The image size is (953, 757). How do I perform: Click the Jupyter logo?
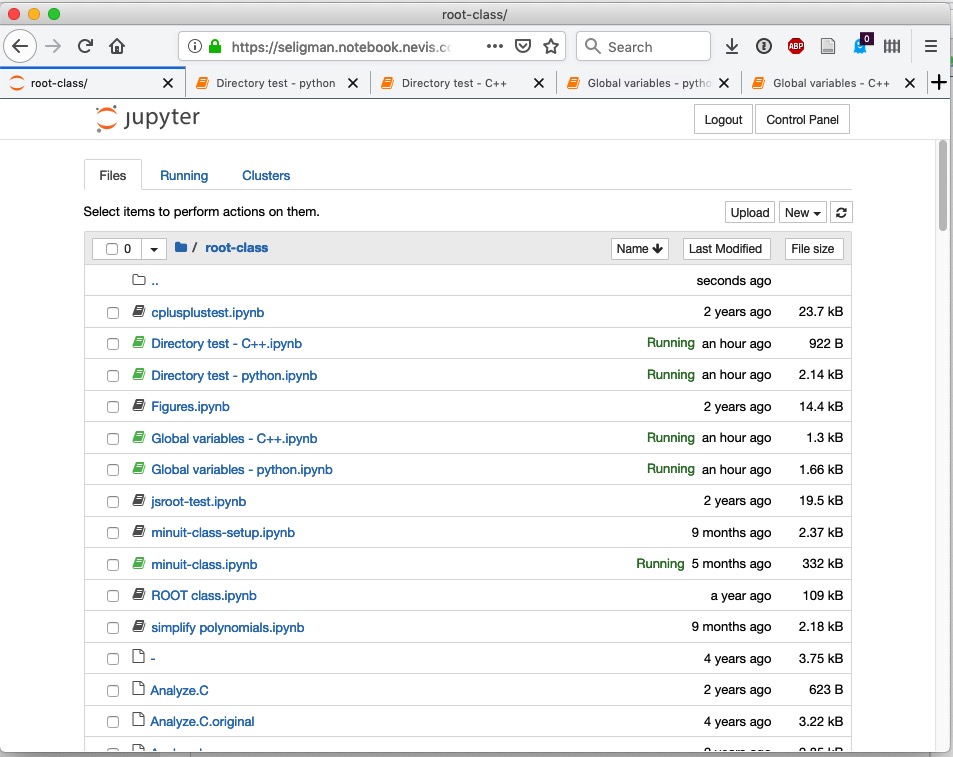(148, 119)
